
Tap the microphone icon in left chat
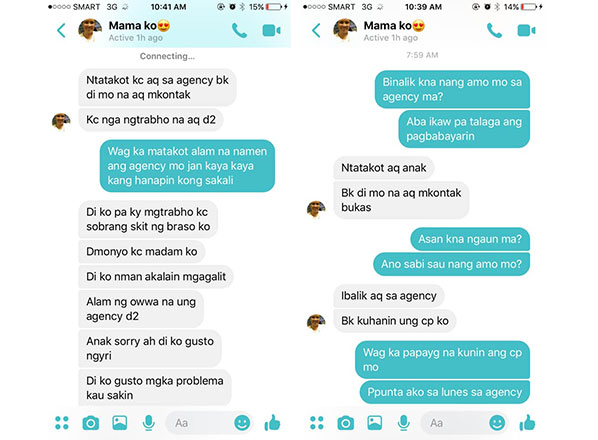148,423
